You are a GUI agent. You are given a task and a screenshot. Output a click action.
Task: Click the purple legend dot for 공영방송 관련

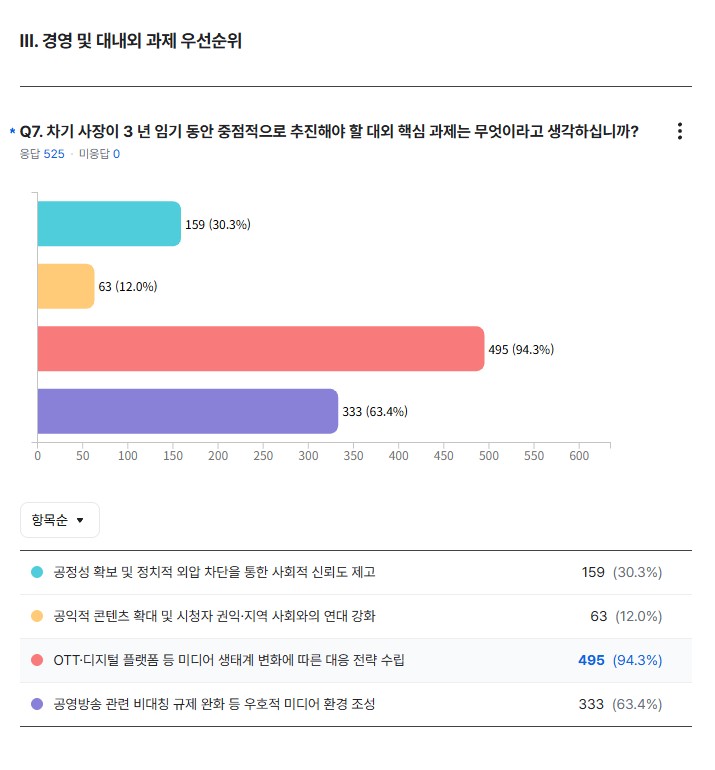point(37,704)
